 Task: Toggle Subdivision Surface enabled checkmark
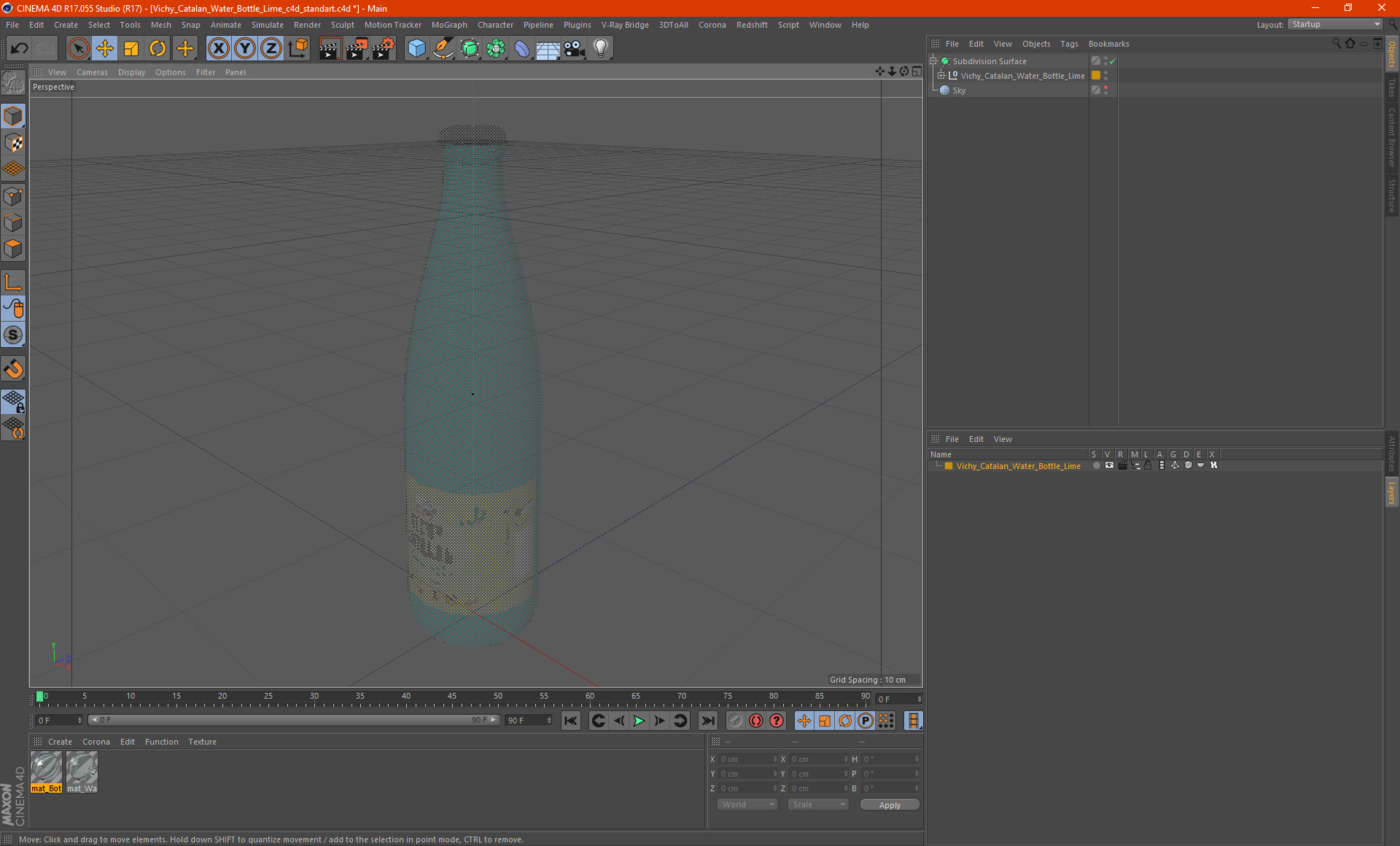1113,61
